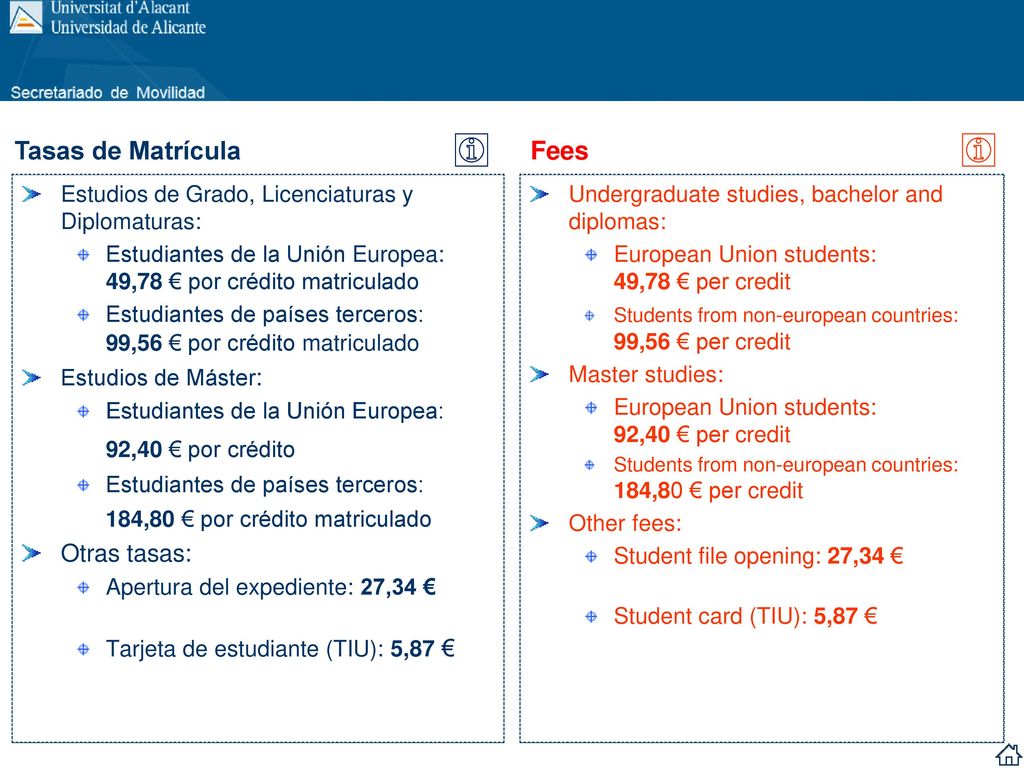The width and height of the screenshot is (1024, 768).
Task: Click arrow bullet beside Other fees
Action: [x=539, y=523]
